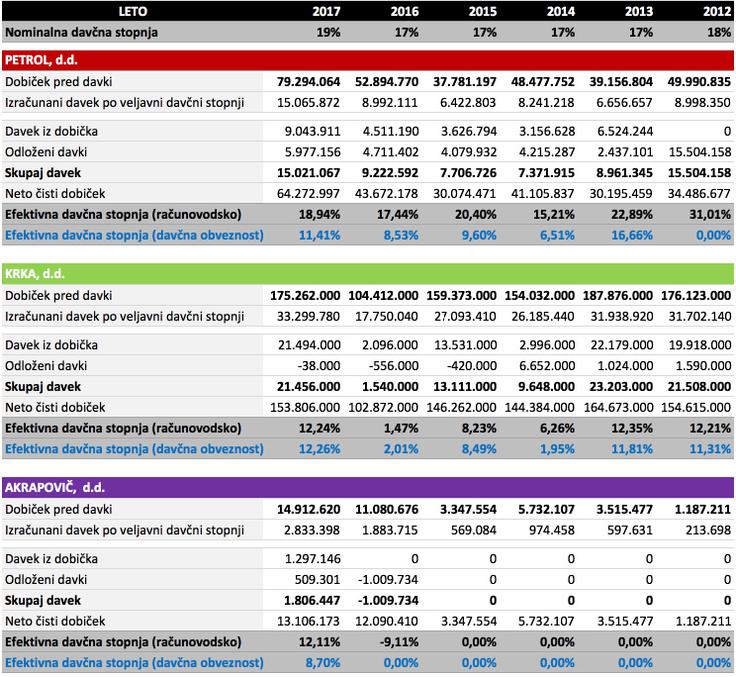
Task: Select Krka effective rate 1,47%
Action: [x=401, y=428]
